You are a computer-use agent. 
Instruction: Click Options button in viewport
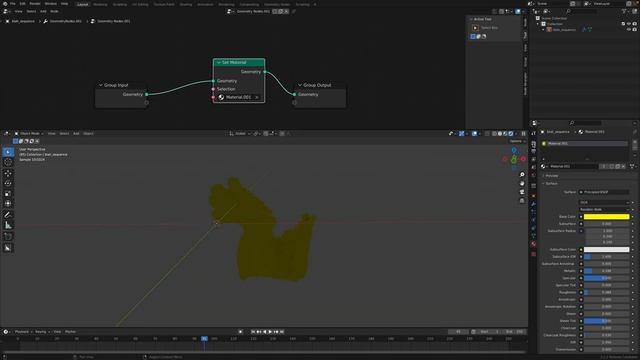click(517, 141)
